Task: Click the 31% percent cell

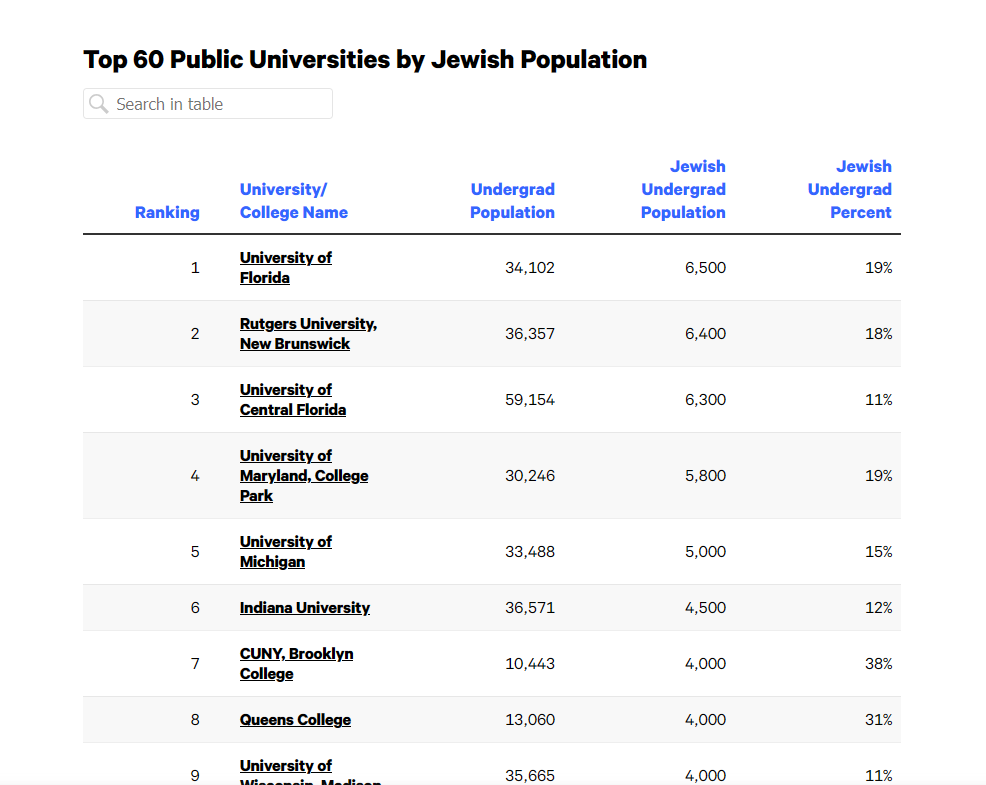Action: click(878, 720)
